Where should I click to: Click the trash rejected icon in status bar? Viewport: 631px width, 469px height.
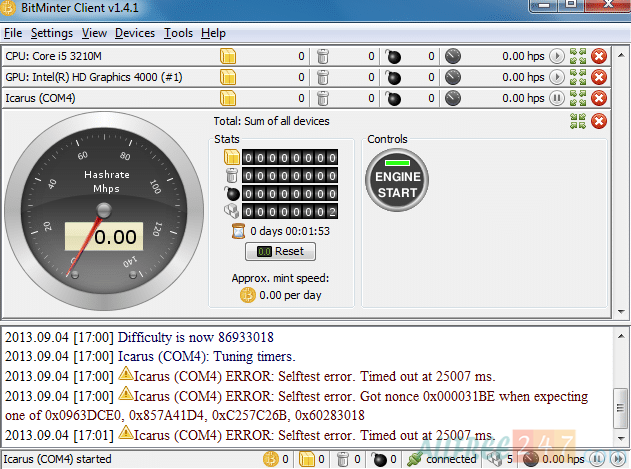342,459
